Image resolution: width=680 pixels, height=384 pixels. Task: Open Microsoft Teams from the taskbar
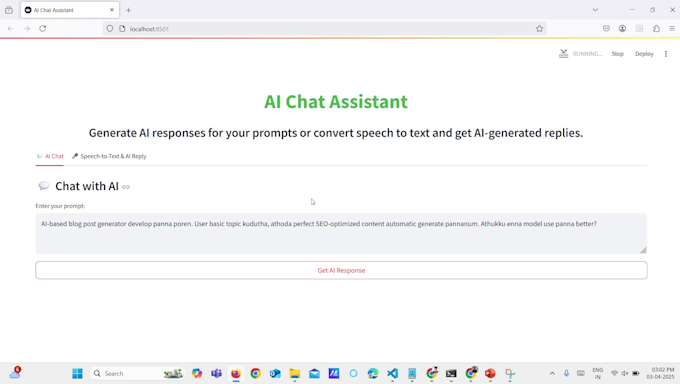click(216, 373)
